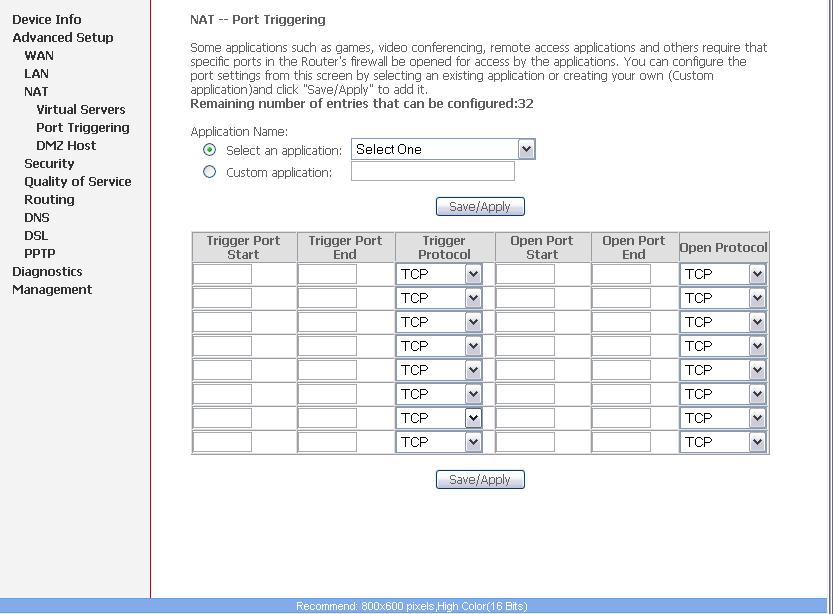
Task: Click the top Save/Apply button
Action: click(480, 206)
